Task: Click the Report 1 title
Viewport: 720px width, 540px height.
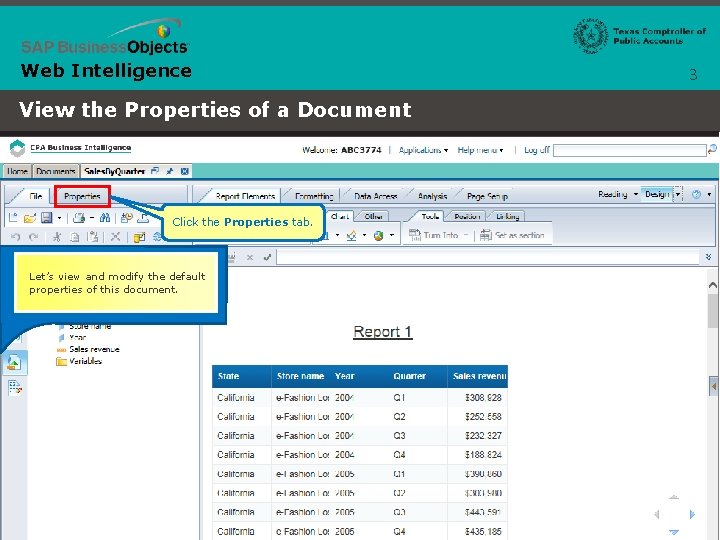Action: (382, 332)
